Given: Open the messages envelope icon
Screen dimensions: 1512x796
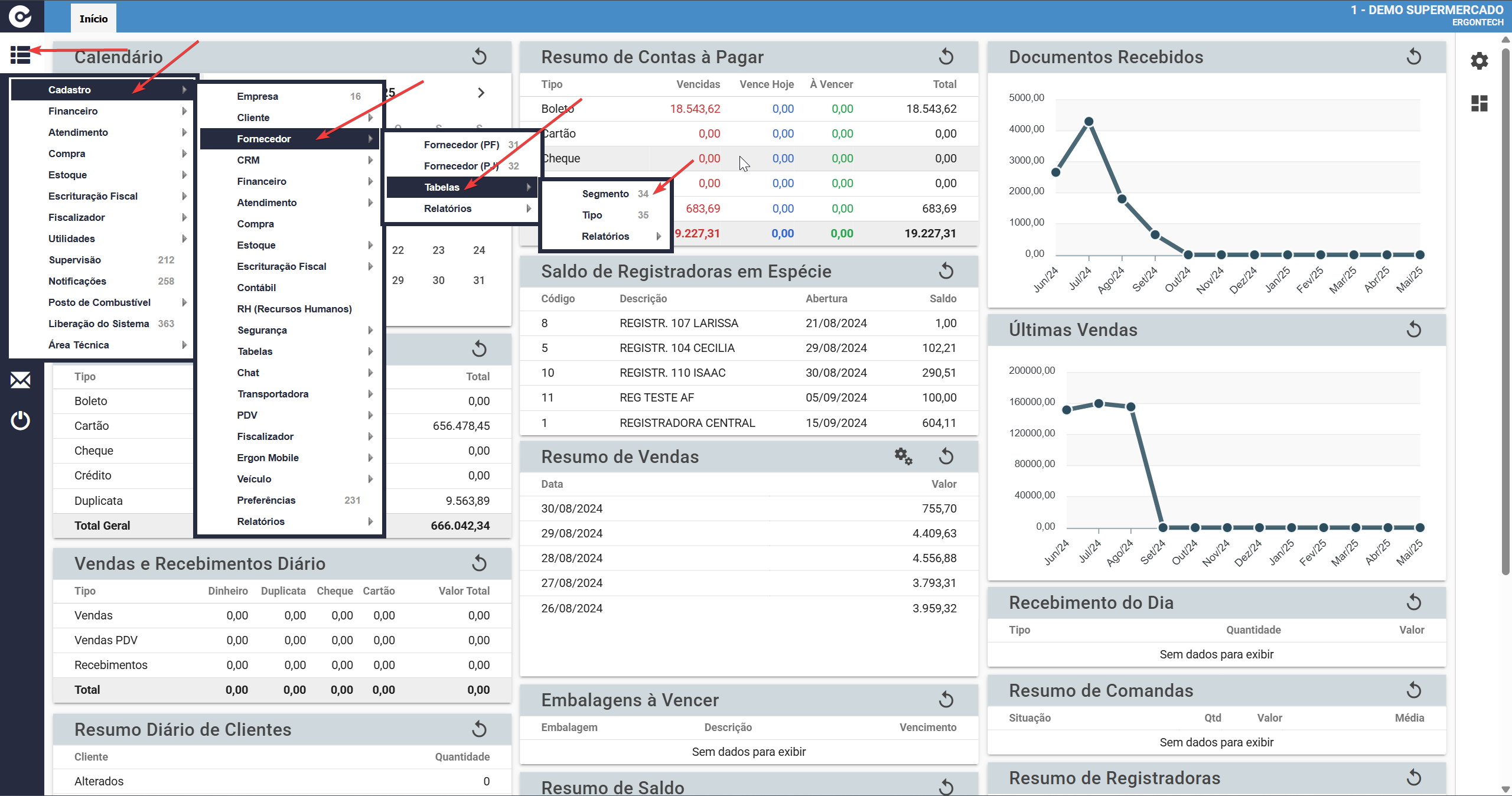Looking at the screenshot, I should coord(20,380).
